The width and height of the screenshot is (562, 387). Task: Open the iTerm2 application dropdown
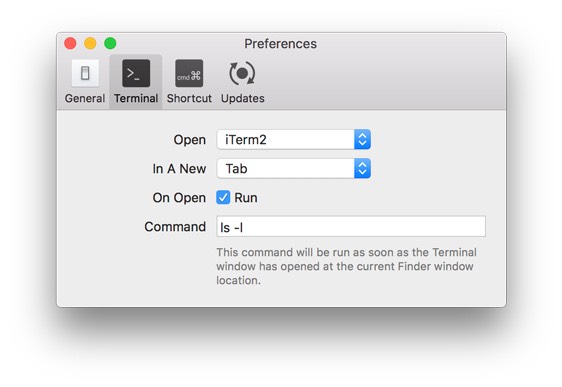click(294, 139)
